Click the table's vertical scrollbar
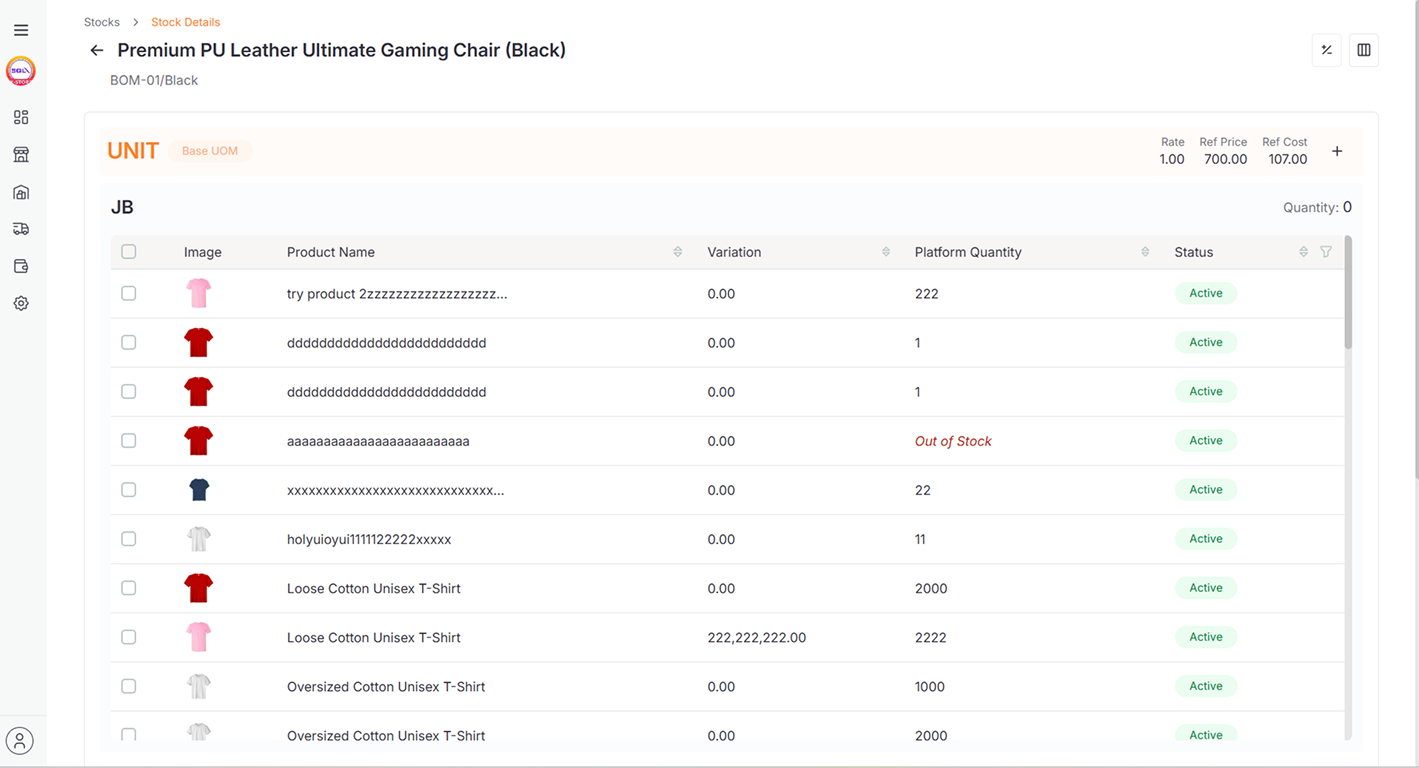The image size is (1419, 768). [1348, 300]
